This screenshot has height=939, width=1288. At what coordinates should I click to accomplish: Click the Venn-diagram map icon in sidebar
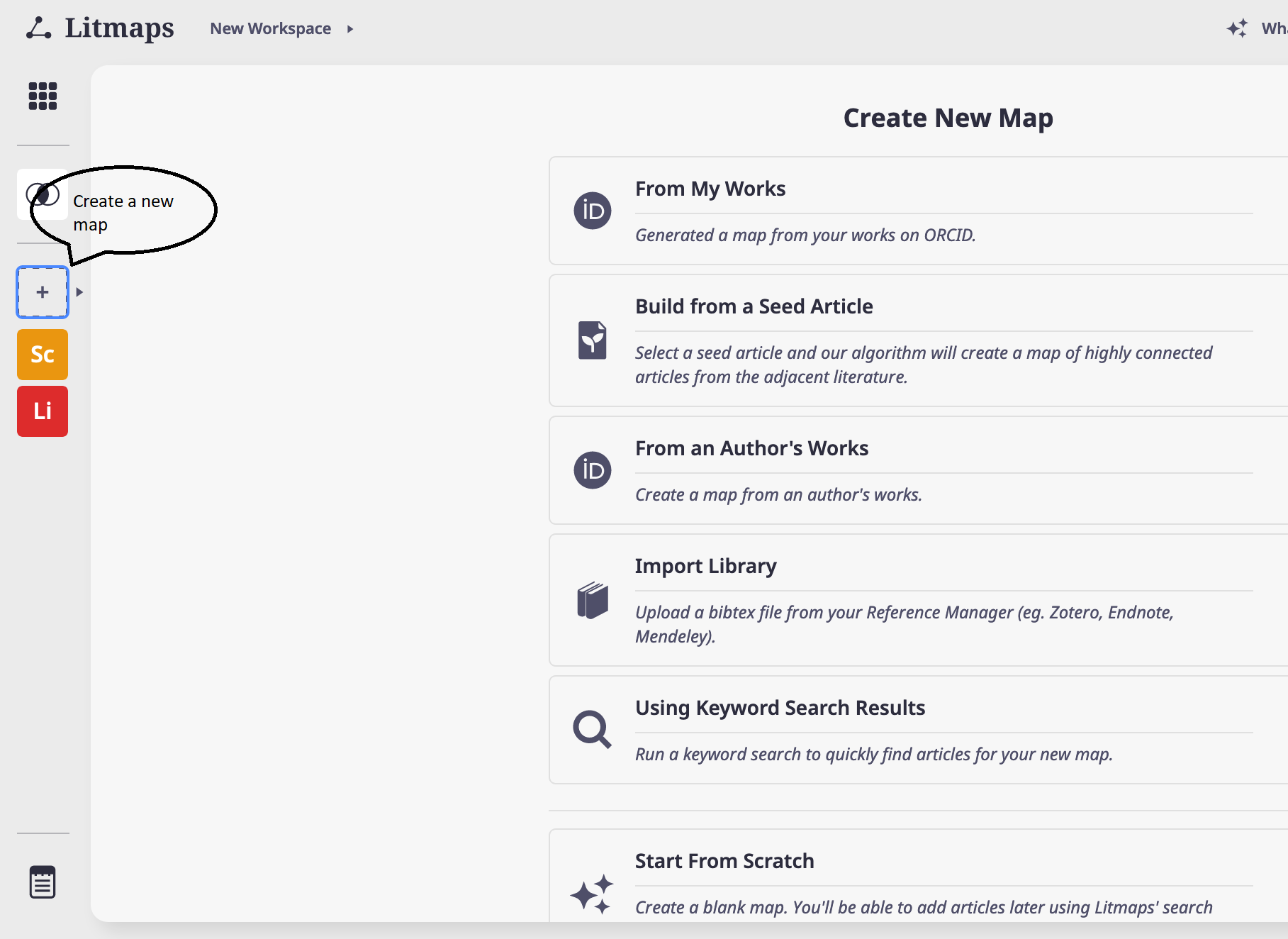click(42, 194)
